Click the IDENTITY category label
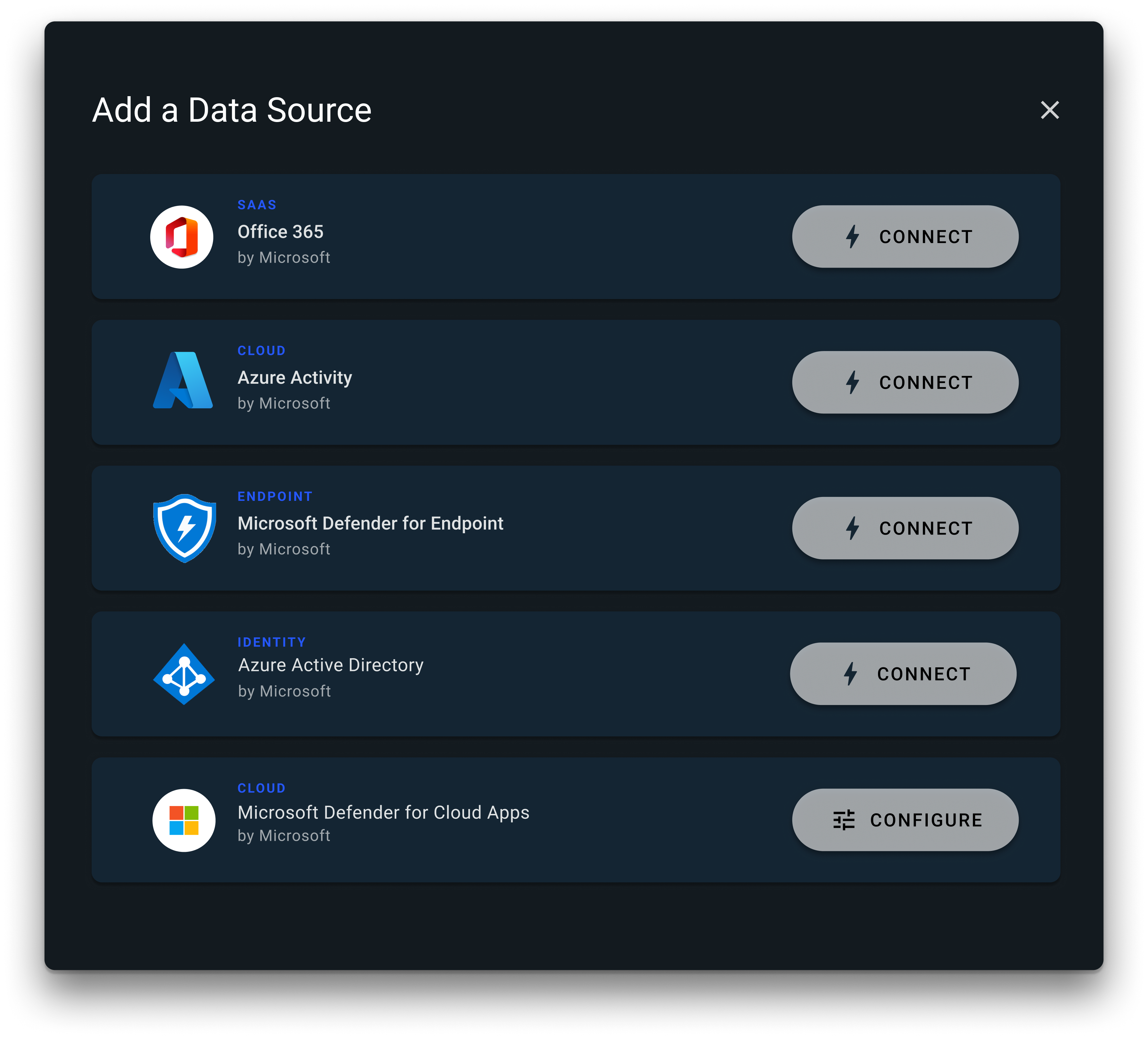The width and height of the screenshot is (1148, 1038). (x=272, y=642)
